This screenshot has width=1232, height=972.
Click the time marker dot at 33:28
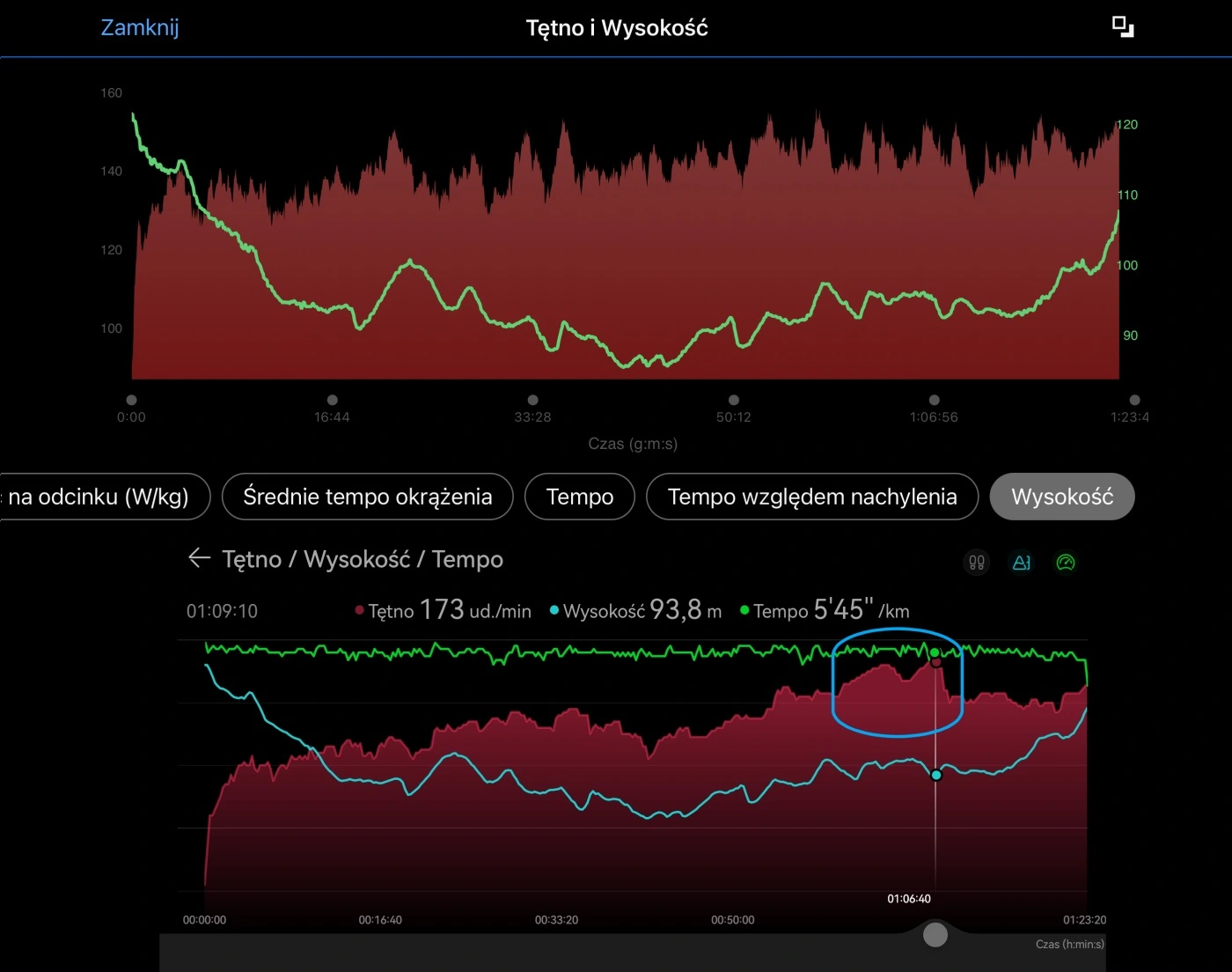[532, 400]
